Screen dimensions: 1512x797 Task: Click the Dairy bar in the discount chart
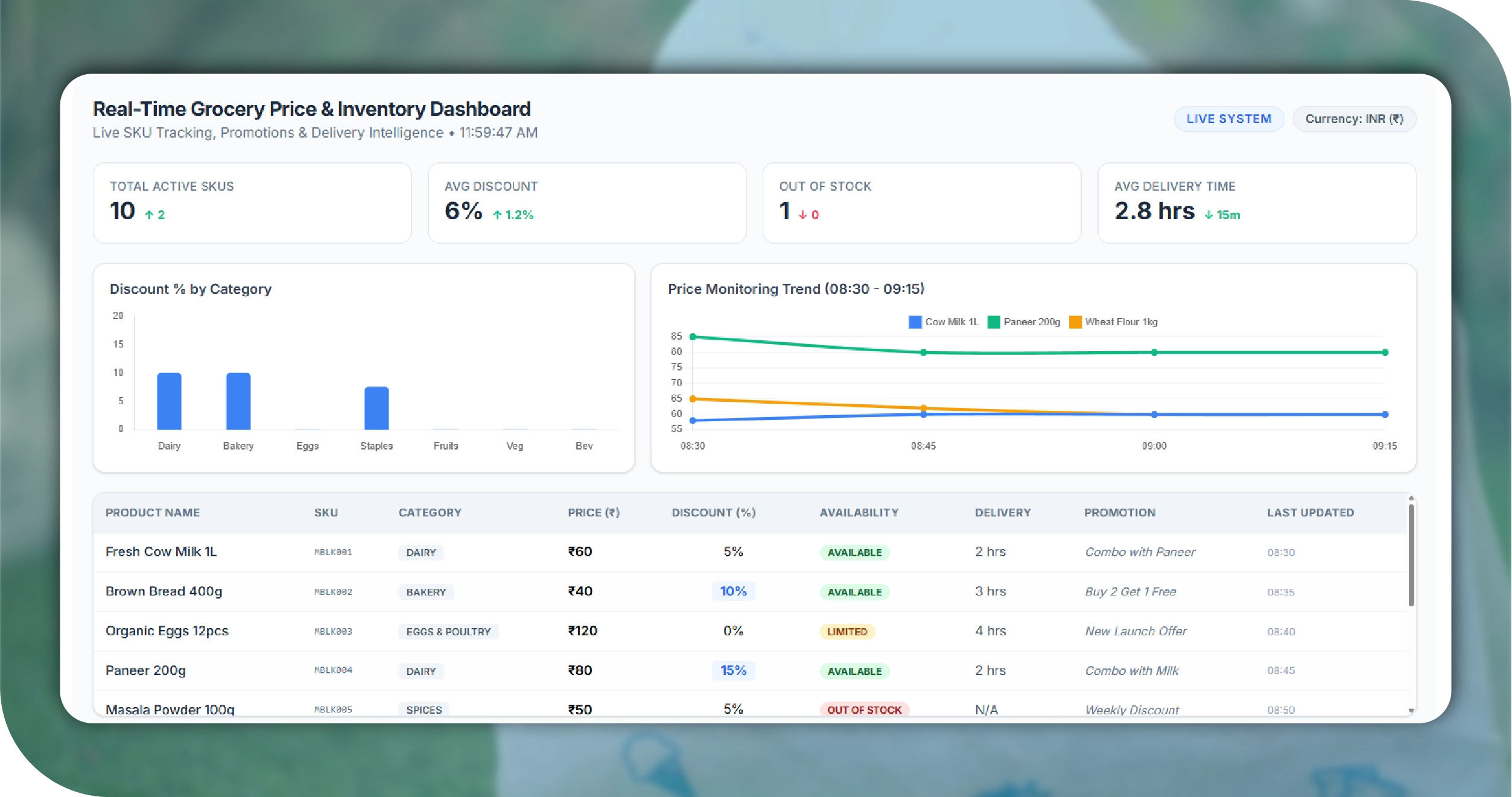pos(169,401)
